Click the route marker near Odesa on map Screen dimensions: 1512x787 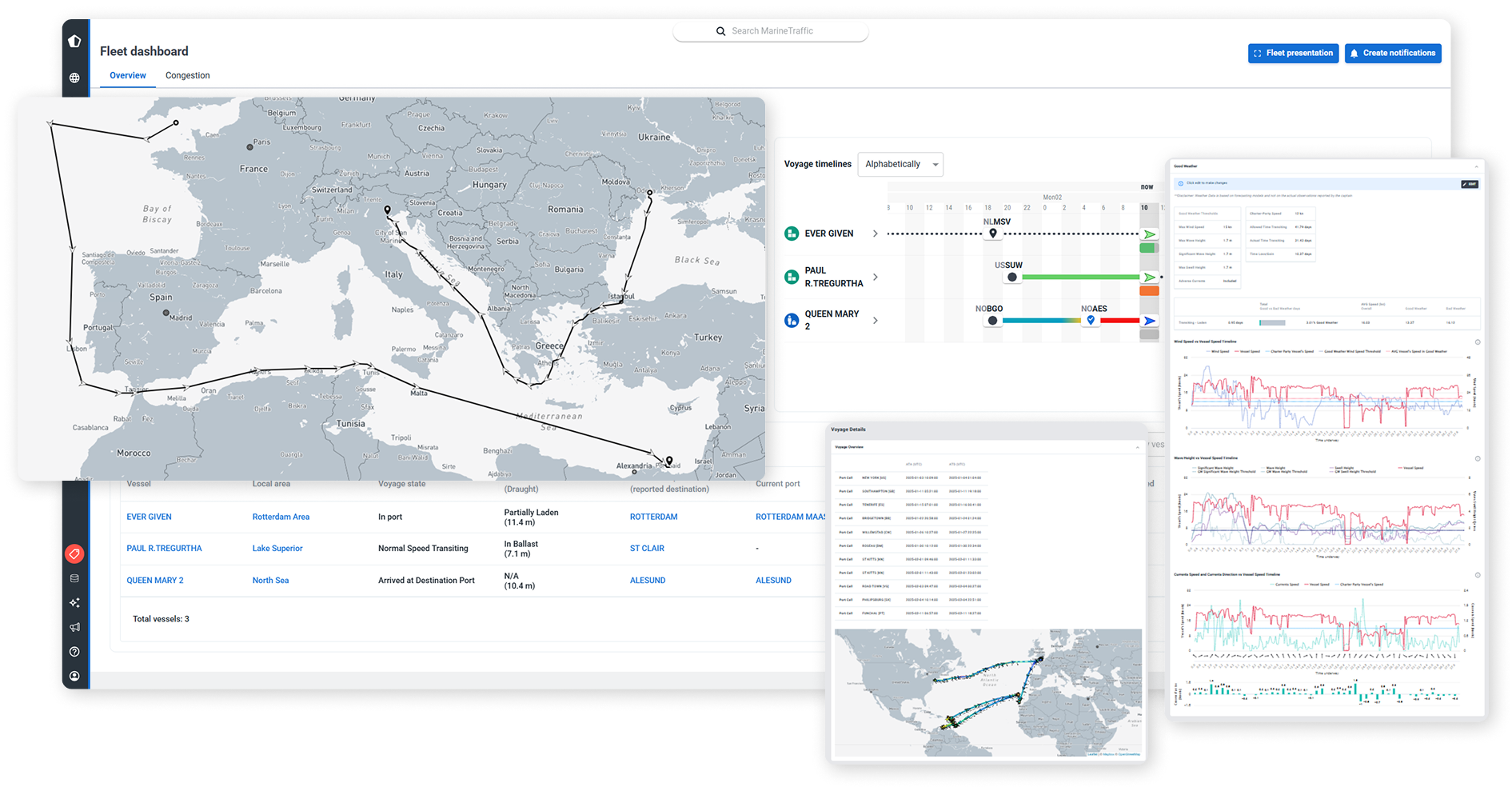click(650, 193)
